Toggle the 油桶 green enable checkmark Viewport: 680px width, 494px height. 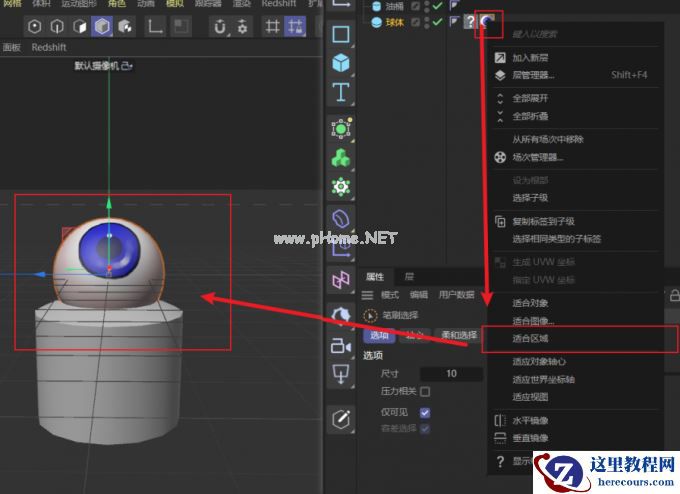pos(437,6)
